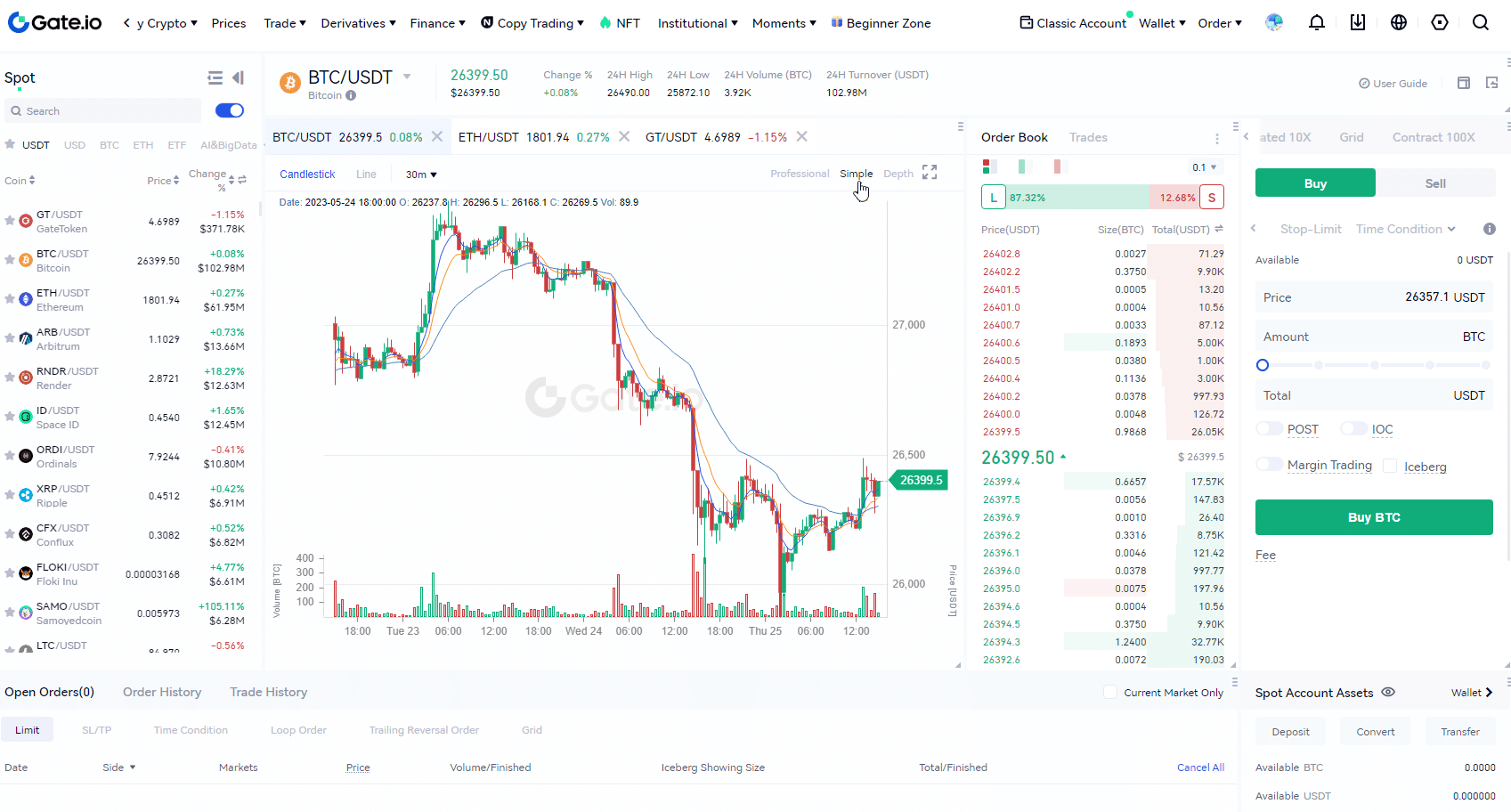Click the pop-out layout icon at far right
Image resolution: width=1511 pixels, height=812 pixels.
(1492, 83)
